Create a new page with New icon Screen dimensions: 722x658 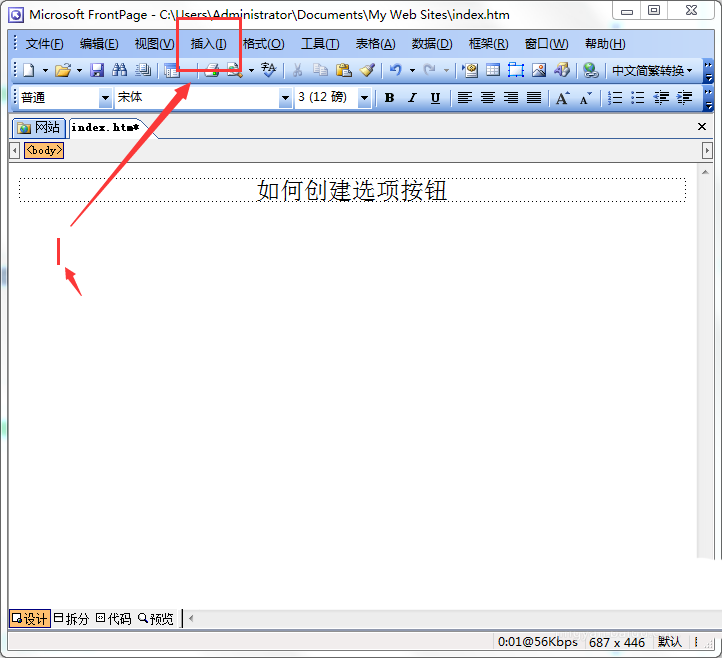pos(29,70)
